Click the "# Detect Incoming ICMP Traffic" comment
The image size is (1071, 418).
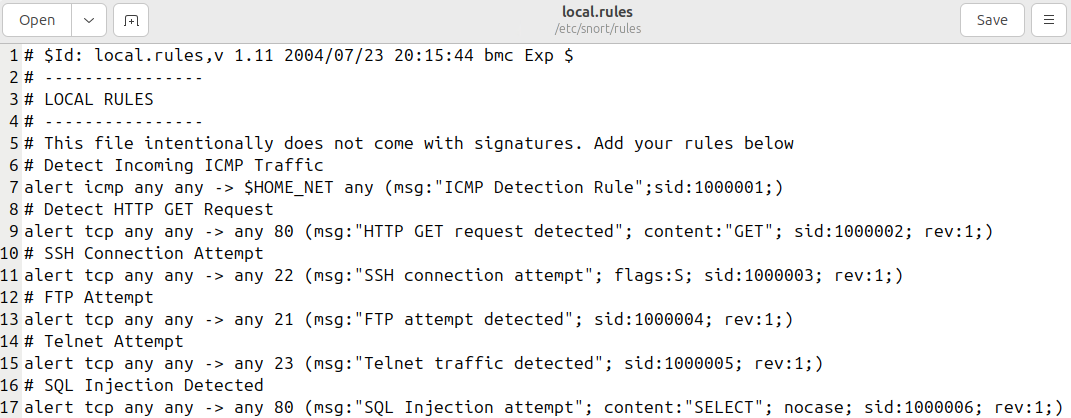click(x=173, y=165)
